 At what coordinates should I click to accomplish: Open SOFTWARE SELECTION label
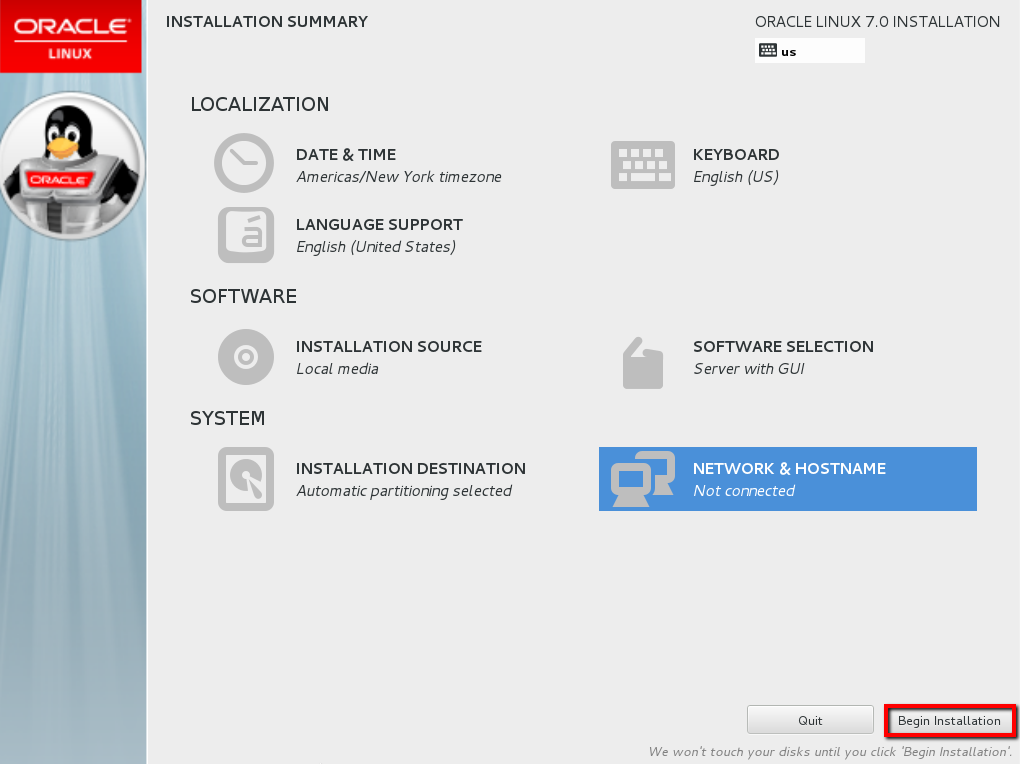click(x=783, y=347)
